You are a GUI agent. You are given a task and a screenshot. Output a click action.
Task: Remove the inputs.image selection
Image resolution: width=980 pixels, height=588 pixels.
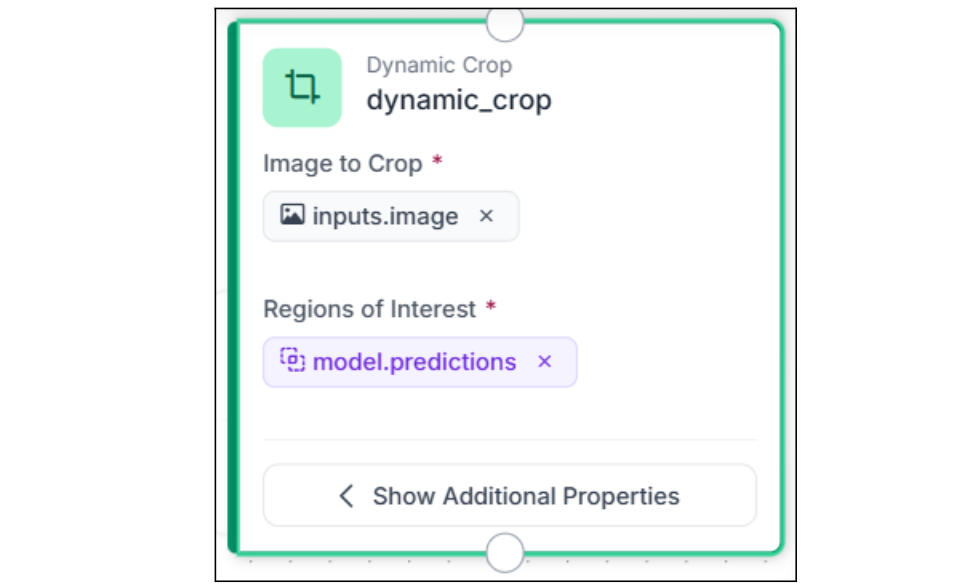[487, 216]
